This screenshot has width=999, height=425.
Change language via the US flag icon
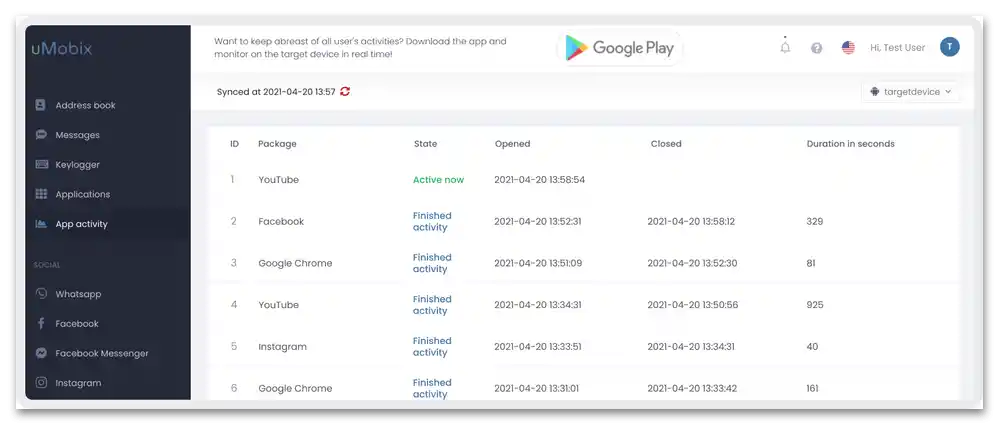click(848, 48)
